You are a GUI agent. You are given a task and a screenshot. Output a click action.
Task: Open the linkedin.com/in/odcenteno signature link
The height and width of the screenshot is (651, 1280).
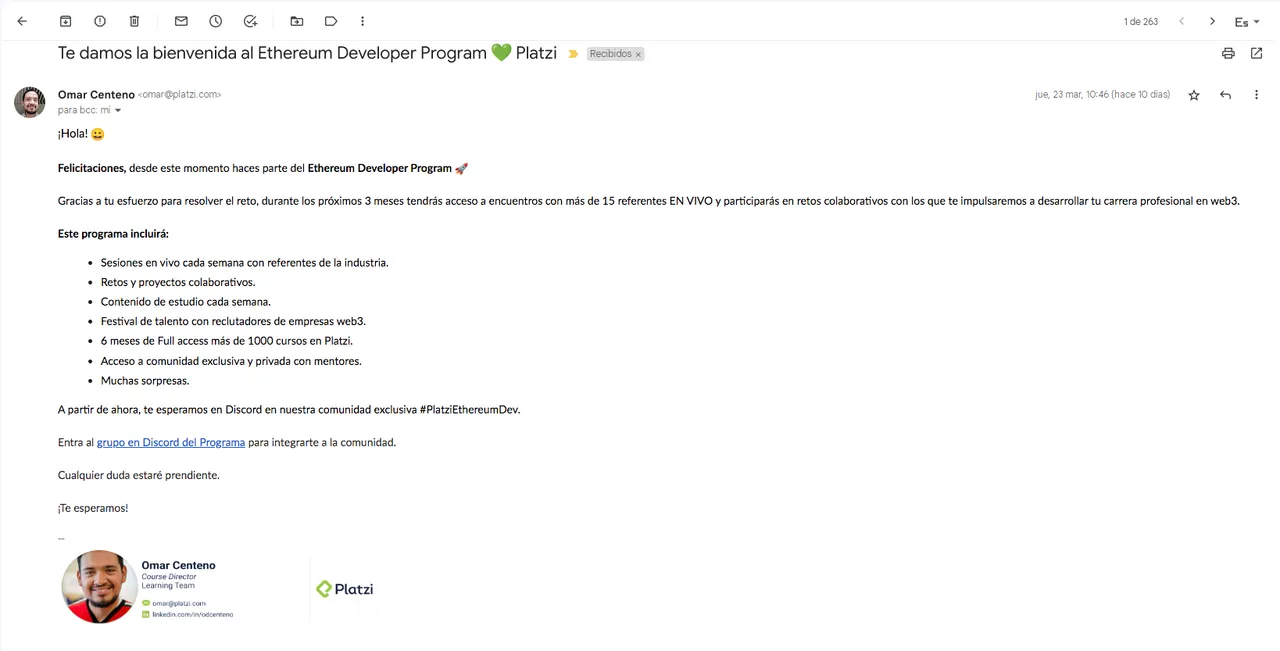click(192, 614)
